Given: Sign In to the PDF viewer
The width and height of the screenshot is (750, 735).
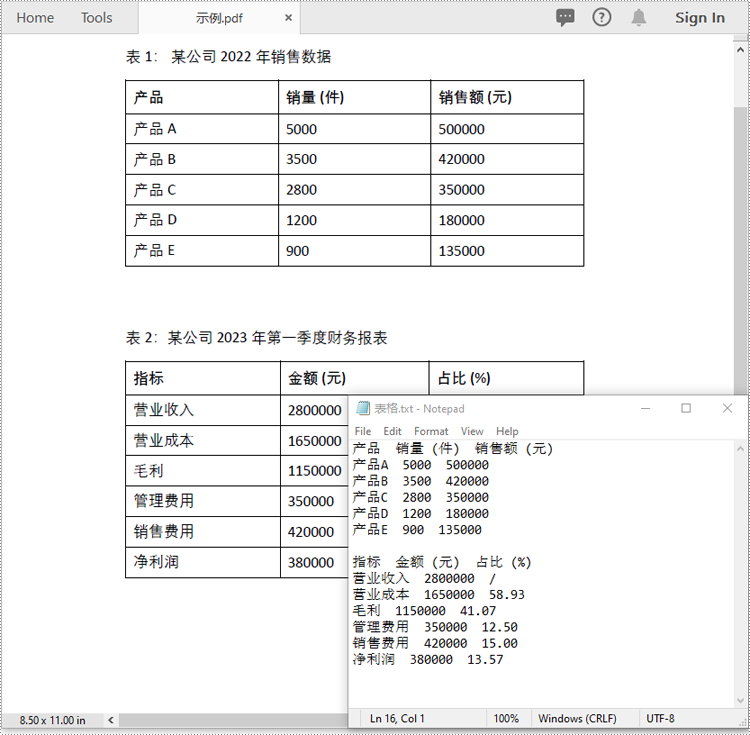Looking at the screenshot, I should pyautogui.click(x=700, y=18).
